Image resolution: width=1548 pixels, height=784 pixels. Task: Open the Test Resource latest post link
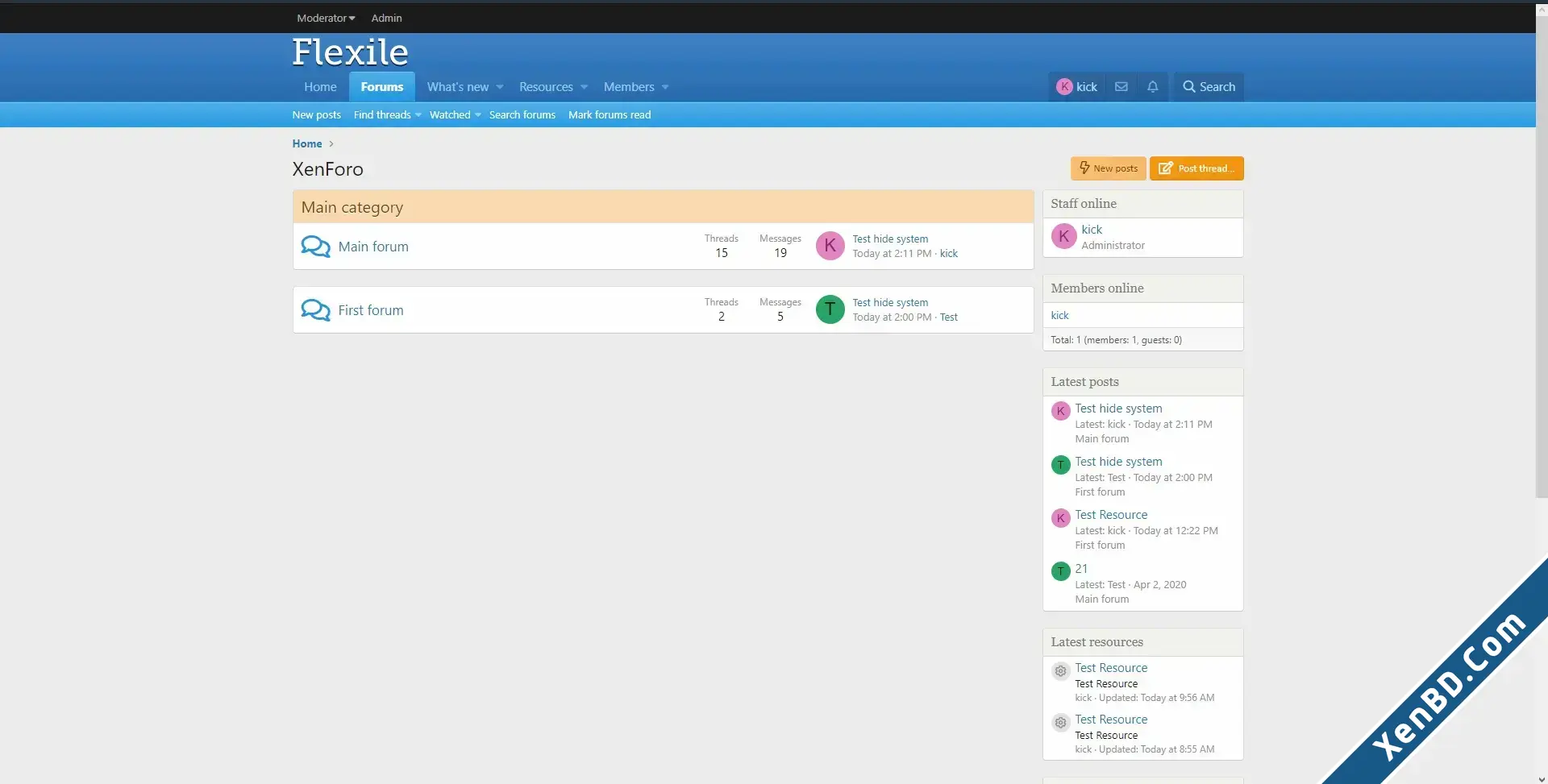coord(1111,515)
